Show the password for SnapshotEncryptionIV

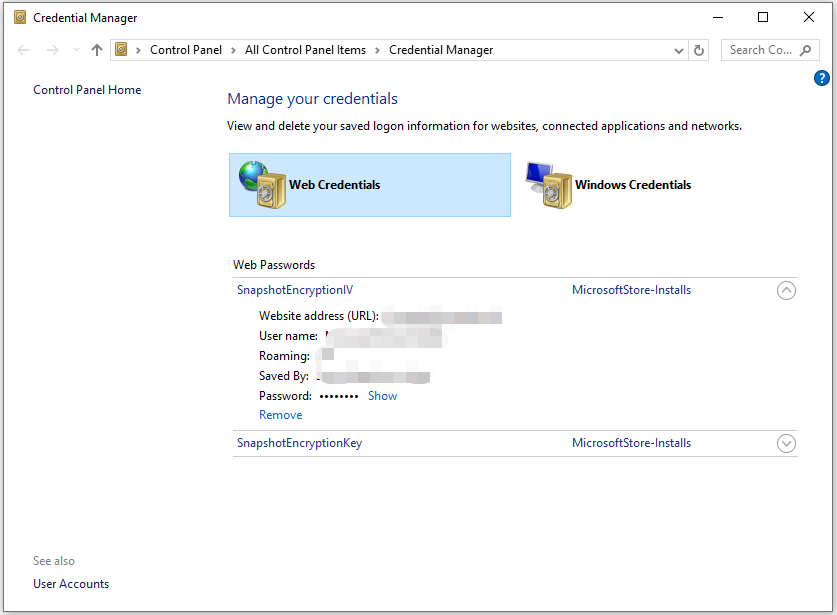382,395
